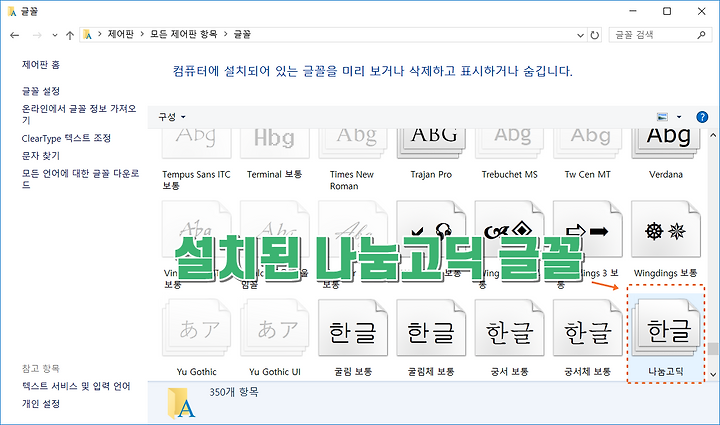Open 텍스트 서비스 및 입력 언어 link
Screen dimensions: 720x425
click(x=76, y=386)
